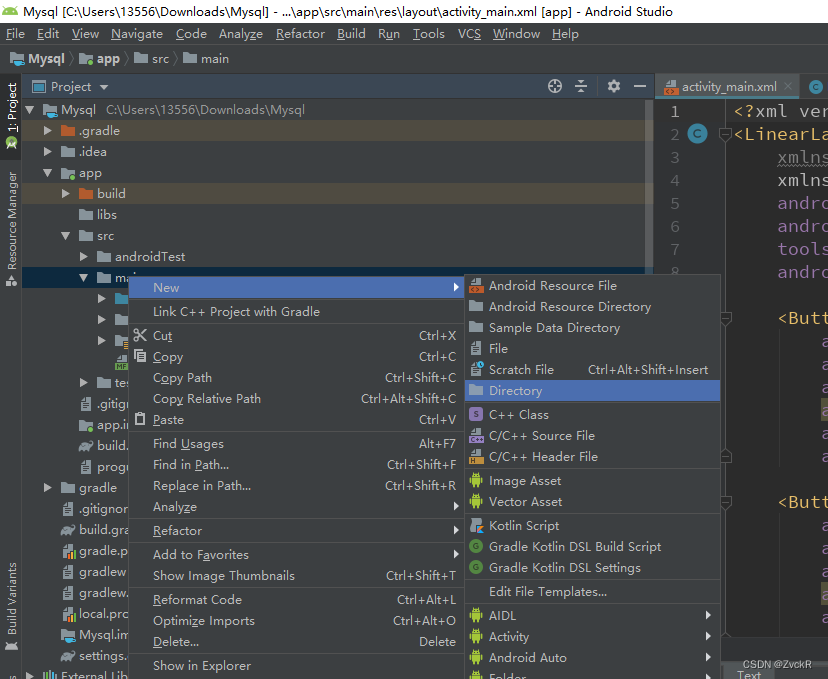Click the Vector Asset android icon
Image resolution: width=828 pixels, height=679 pixels.
click(476, 501)
